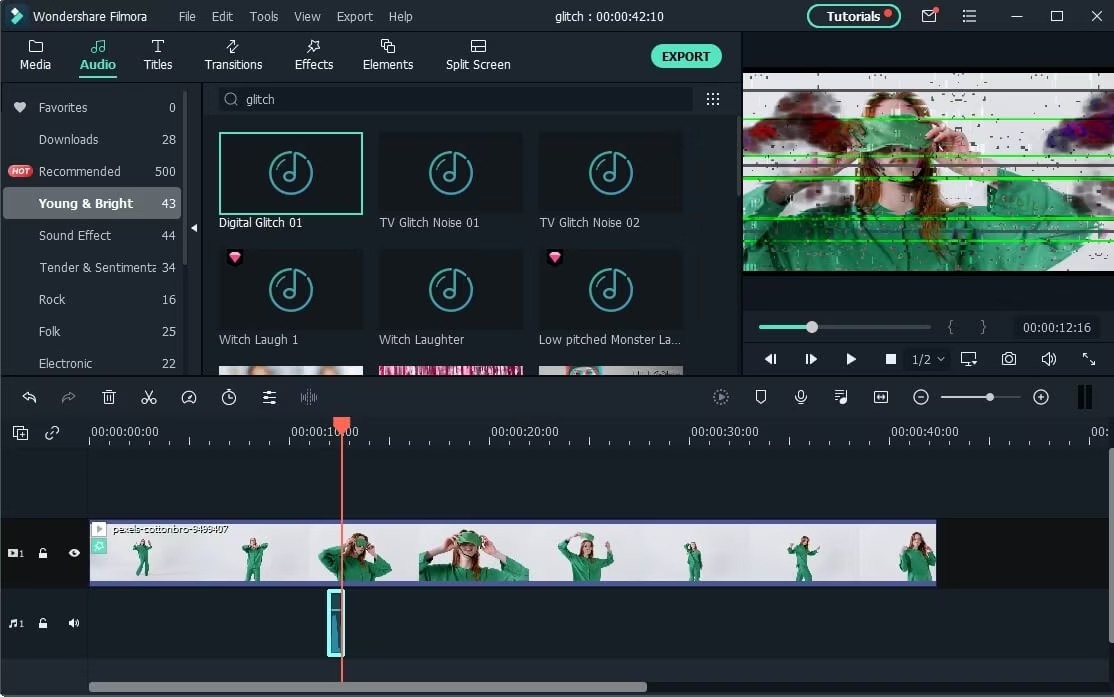The height and width of the screenshot is (697, 1114).
Task: Click the glitch search field
Action: [x=455, y=99]
